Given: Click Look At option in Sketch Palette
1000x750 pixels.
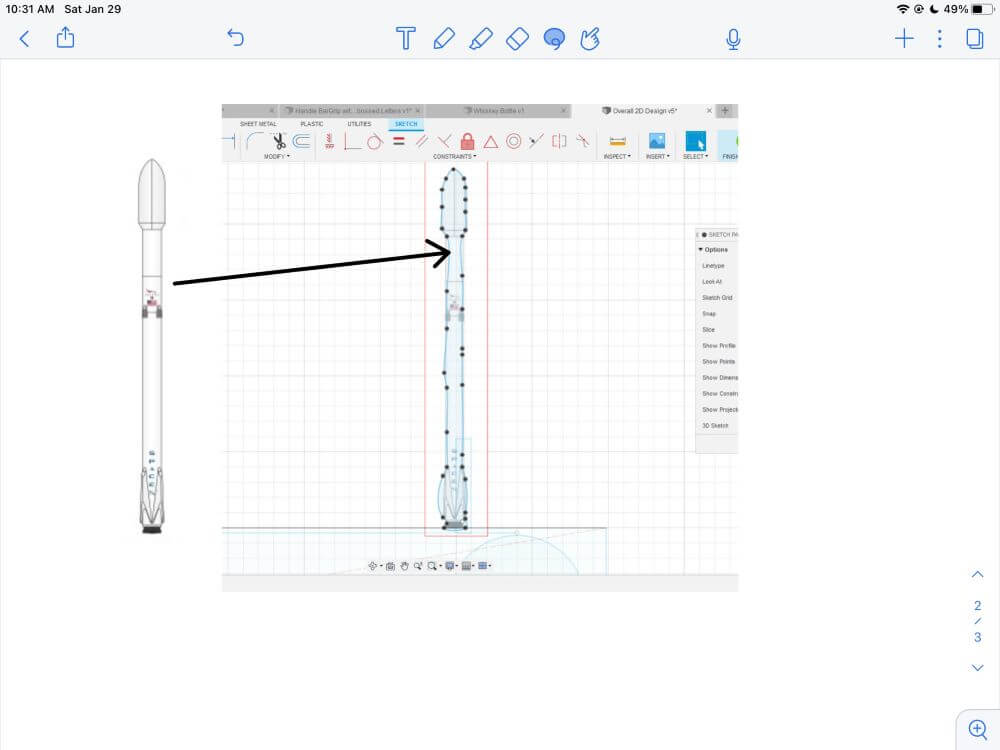Looking at the screenshot, I should pos(712,282).
